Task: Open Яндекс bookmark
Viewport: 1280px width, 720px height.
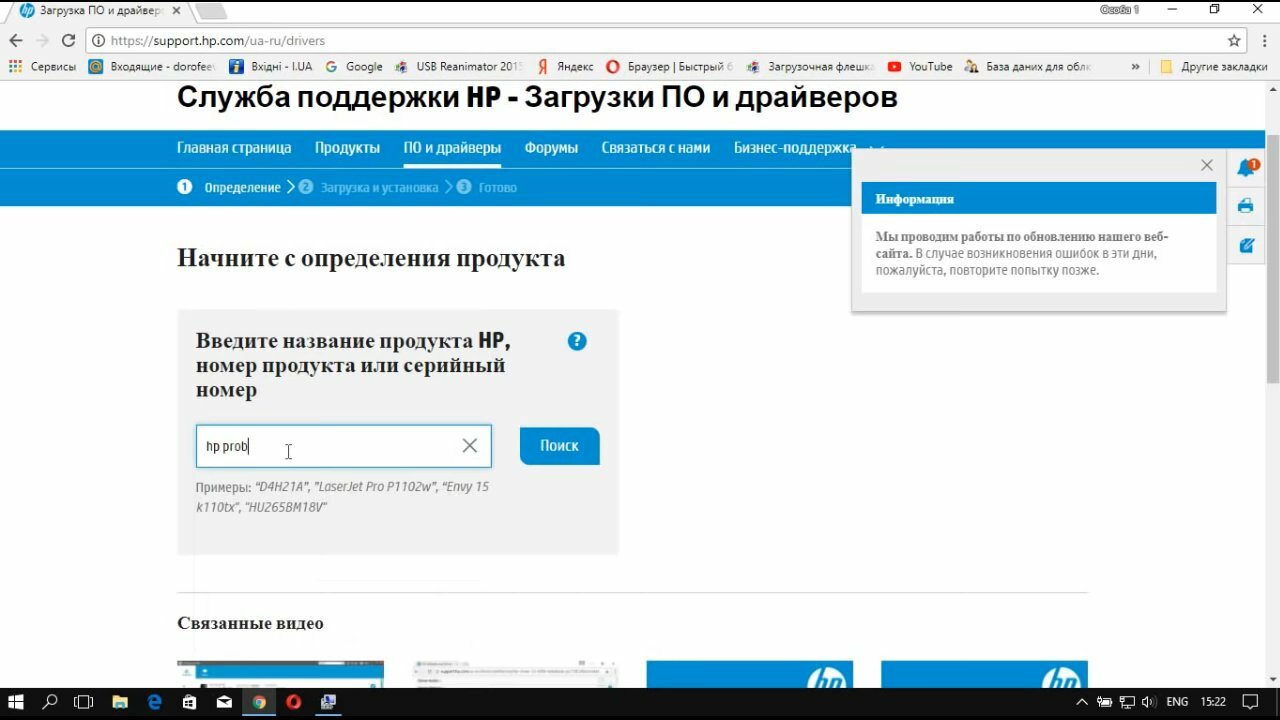Action: tap(564, 67)
